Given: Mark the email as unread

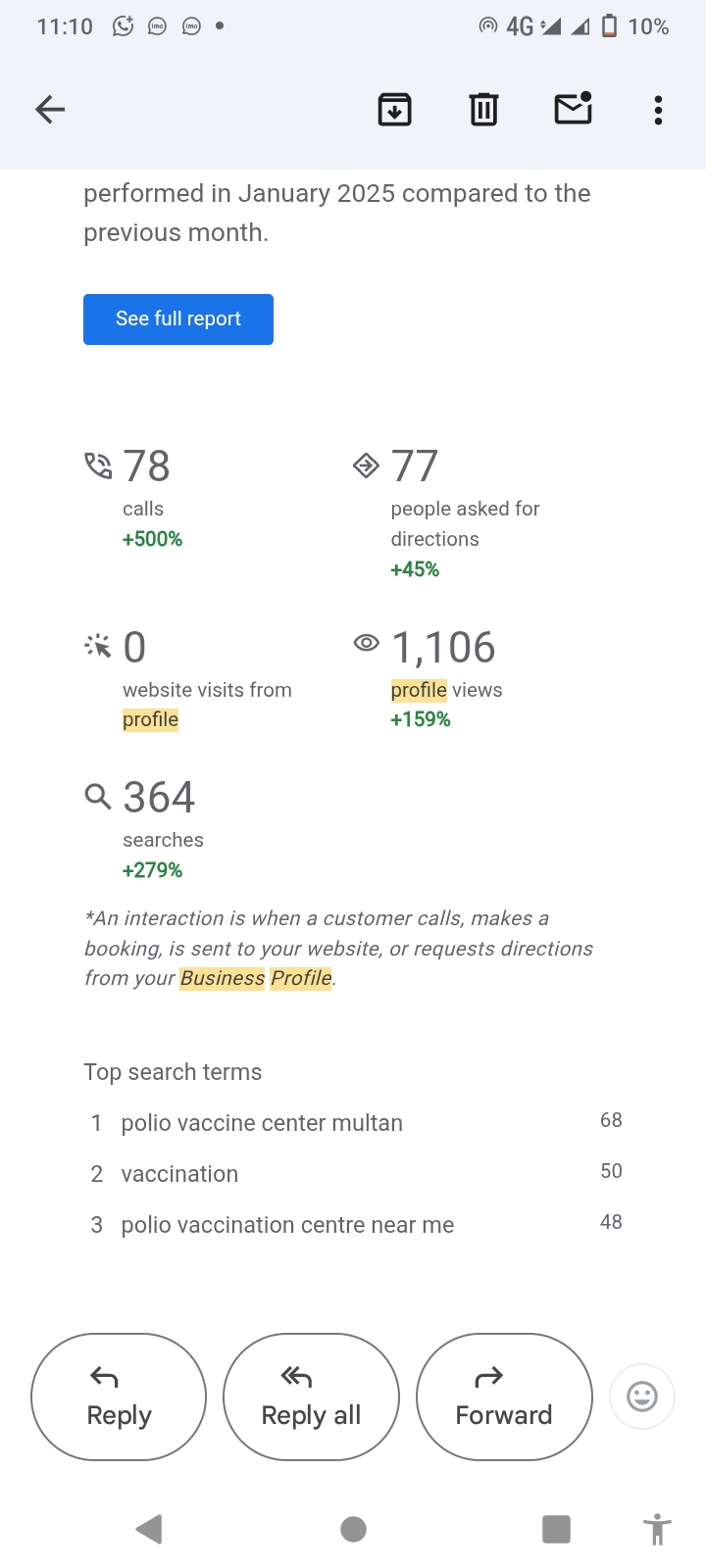Looking at the screenshot, I should click(x=573, y=109).
